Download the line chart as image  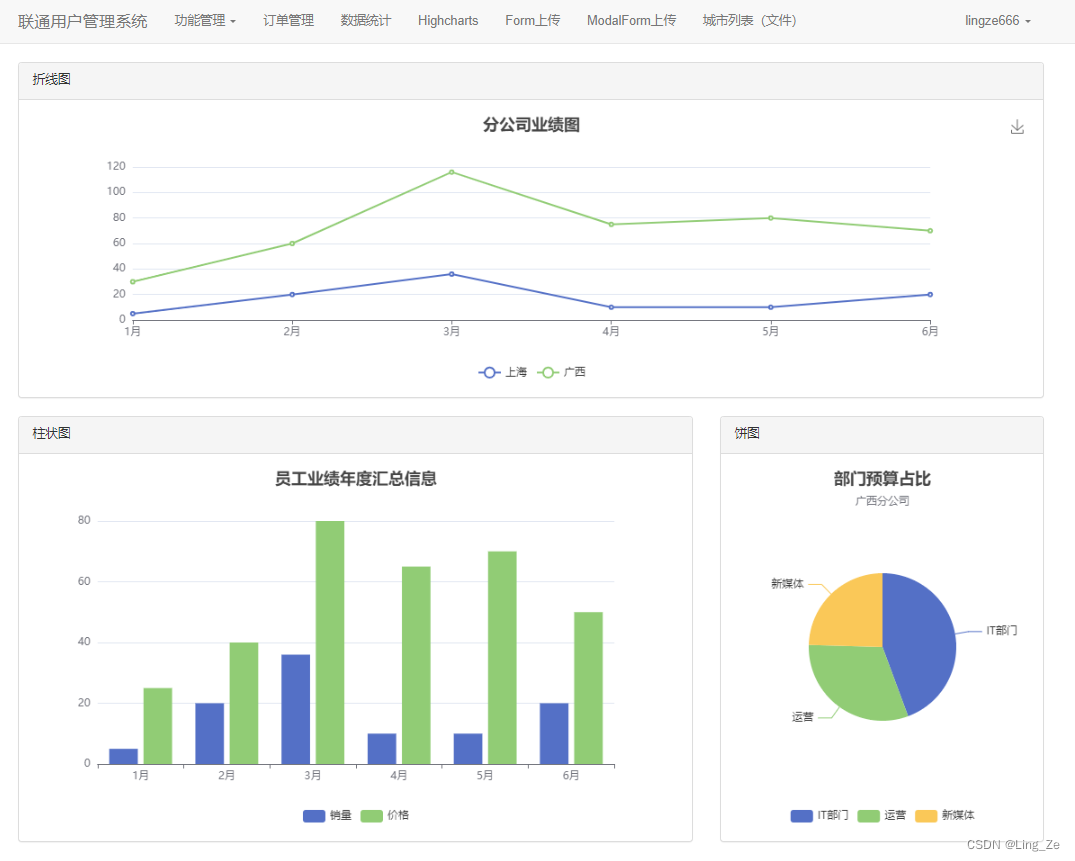[1017, 127]
